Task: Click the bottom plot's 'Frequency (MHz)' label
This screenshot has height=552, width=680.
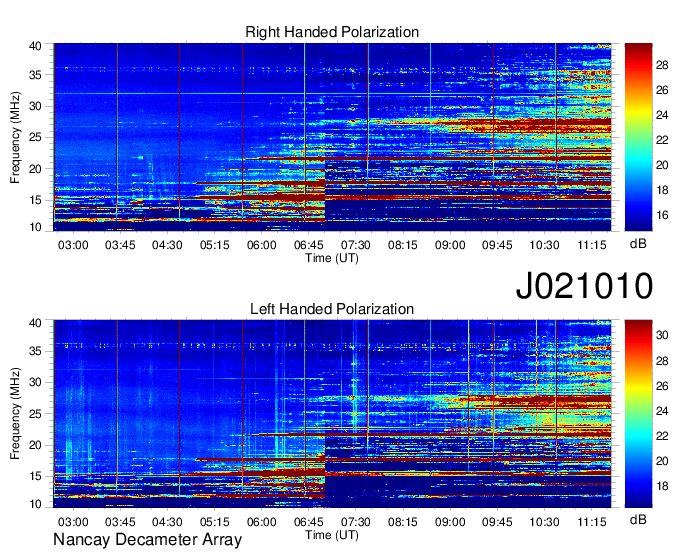Action: [15, 414]
